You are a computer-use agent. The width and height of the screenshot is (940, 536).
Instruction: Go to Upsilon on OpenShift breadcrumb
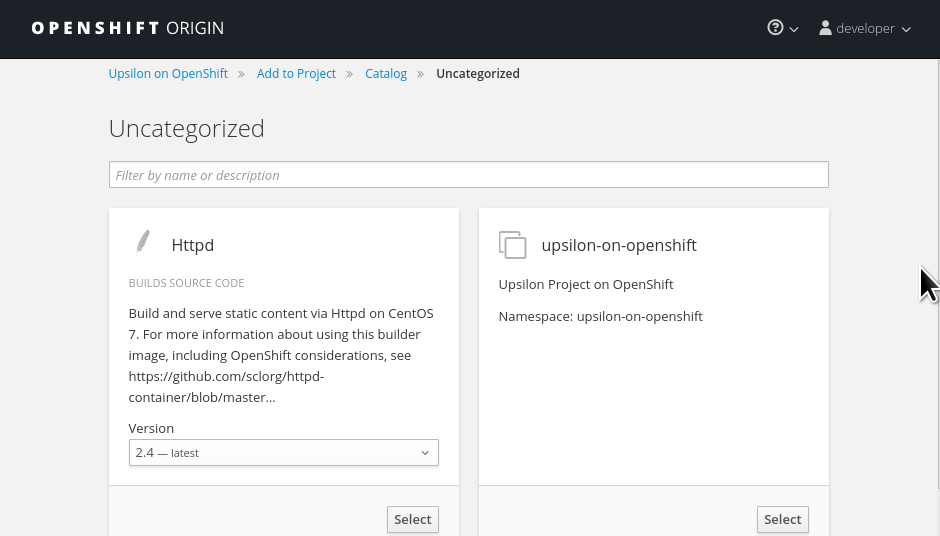point(168,74)
